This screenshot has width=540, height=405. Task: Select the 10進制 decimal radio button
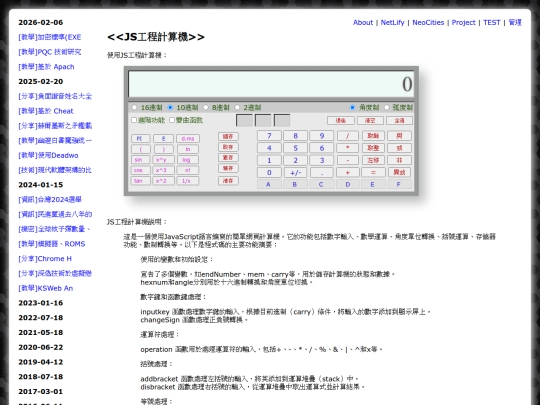click(x=170, y=107)
